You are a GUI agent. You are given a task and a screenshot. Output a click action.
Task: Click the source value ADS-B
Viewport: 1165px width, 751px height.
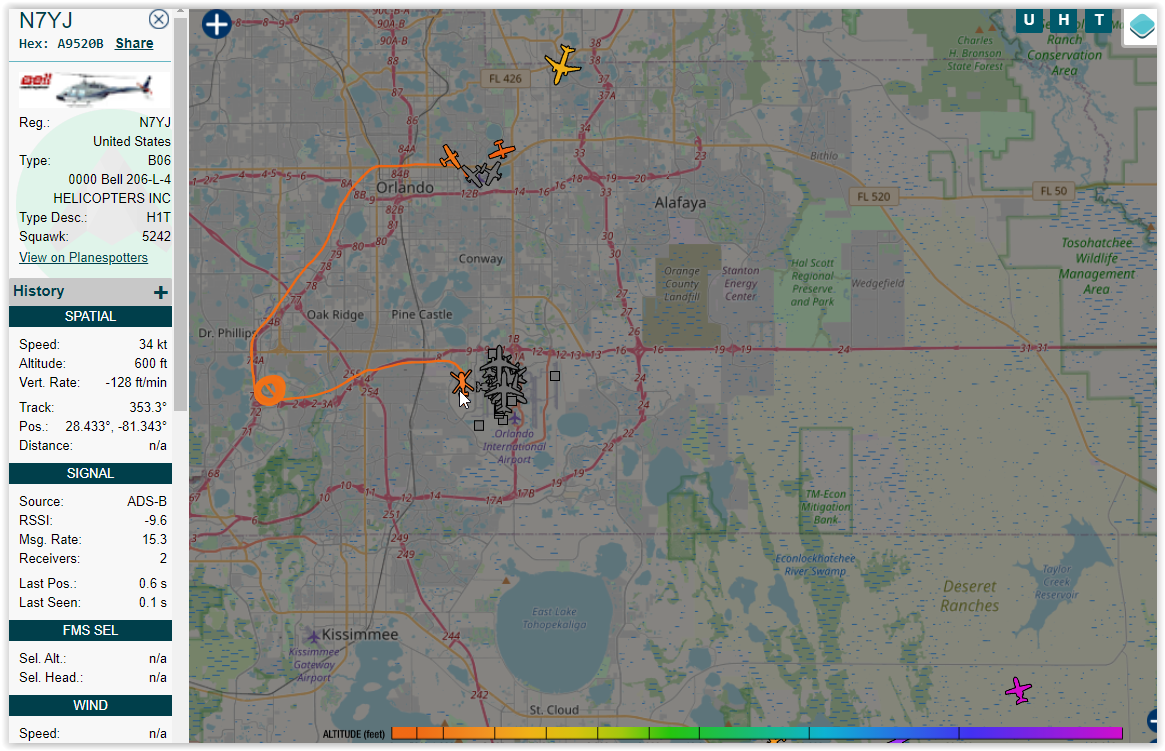point(147,501)
